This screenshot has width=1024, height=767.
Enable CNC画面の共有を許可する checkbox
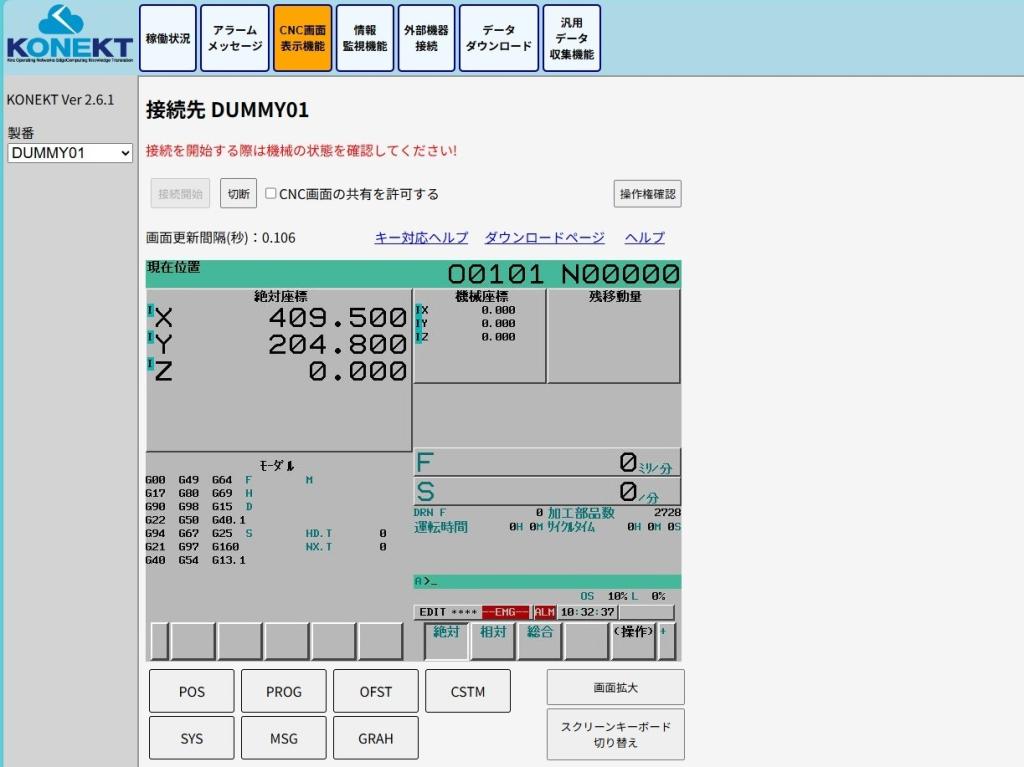(x=271, y=194)
